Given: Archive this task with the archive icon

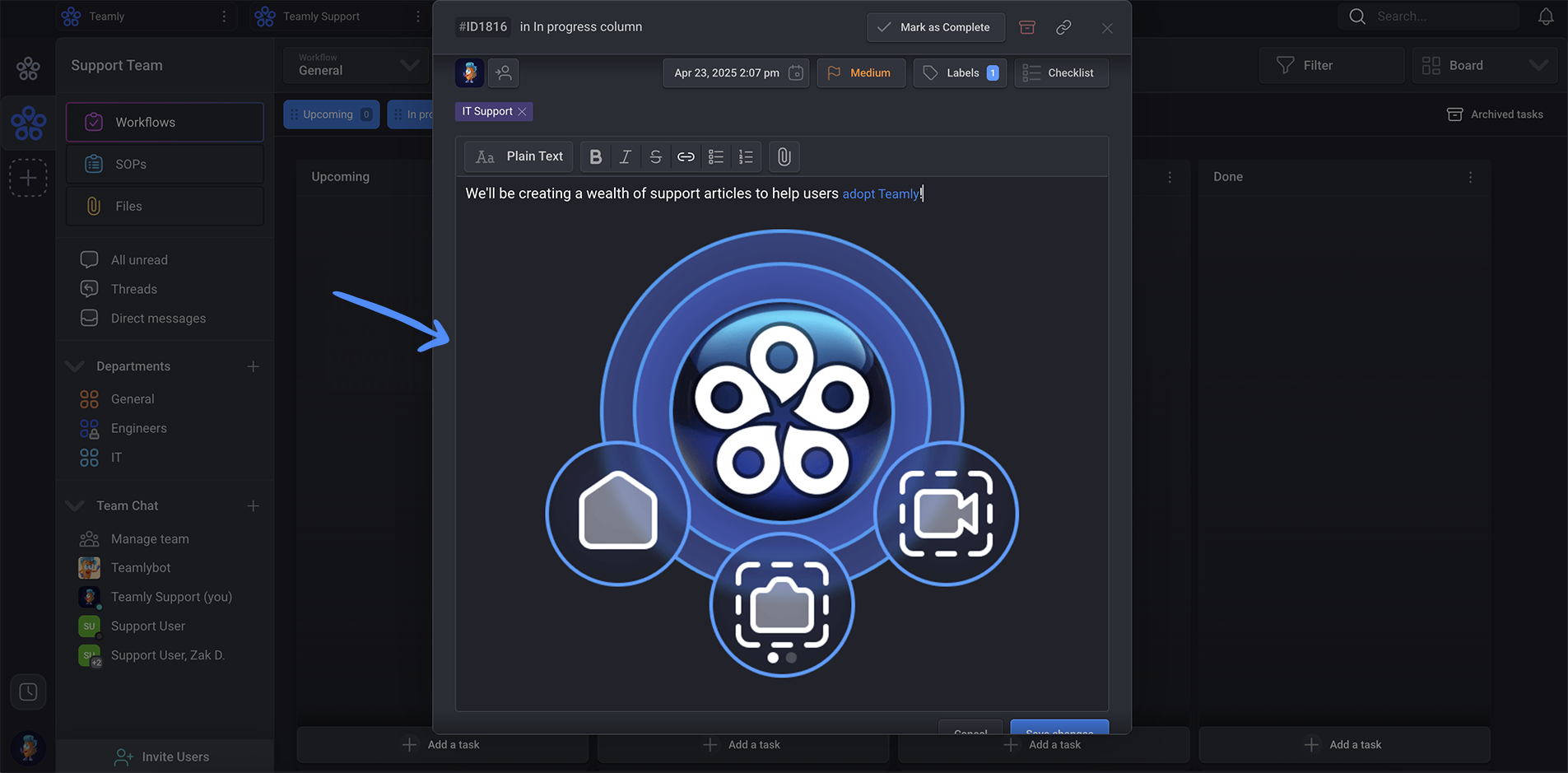Looking at the screenshot, I should [x=1027, y=27].
